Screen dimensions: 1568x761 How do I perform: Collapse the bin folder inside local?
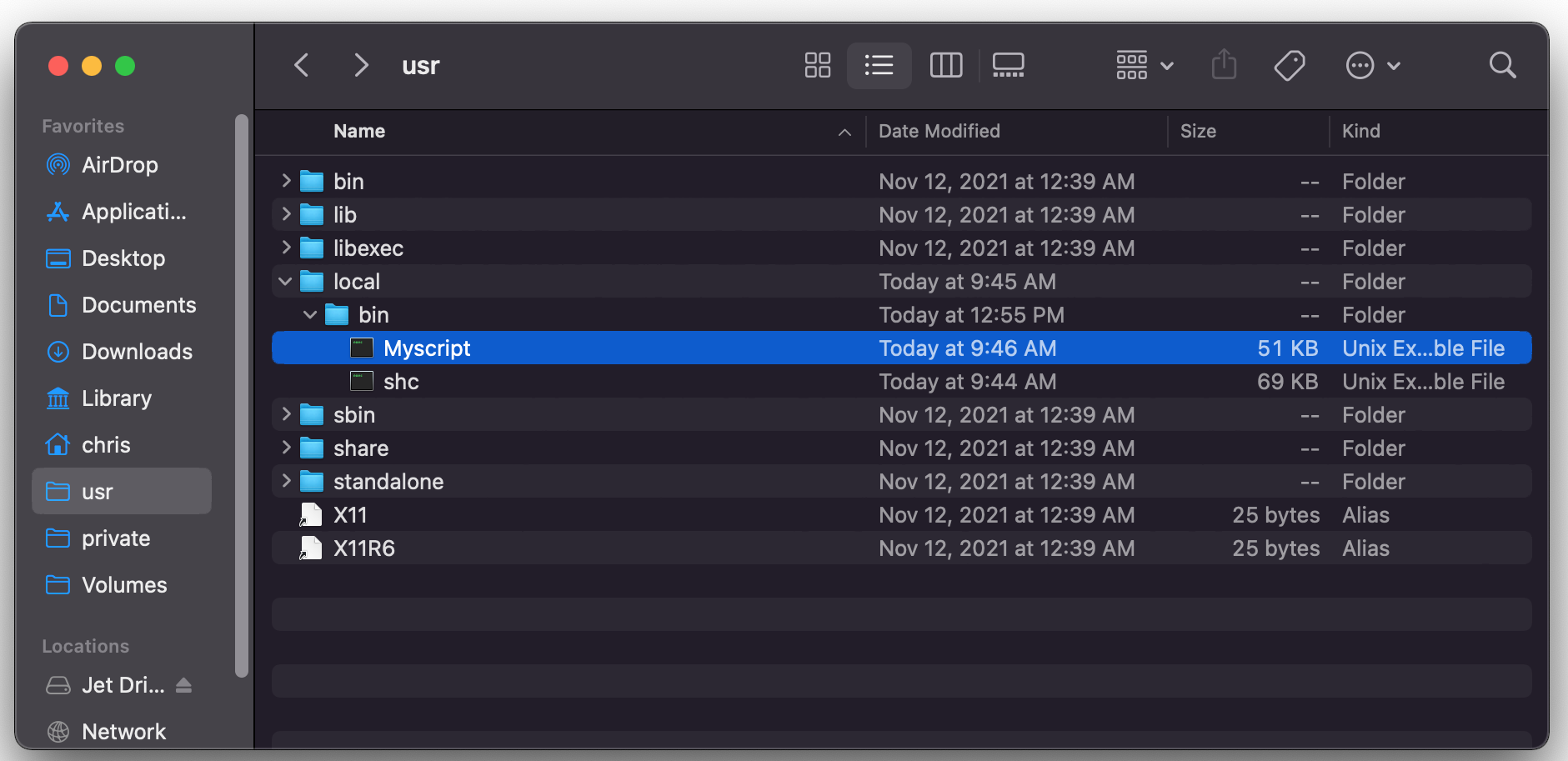point(310,315)
